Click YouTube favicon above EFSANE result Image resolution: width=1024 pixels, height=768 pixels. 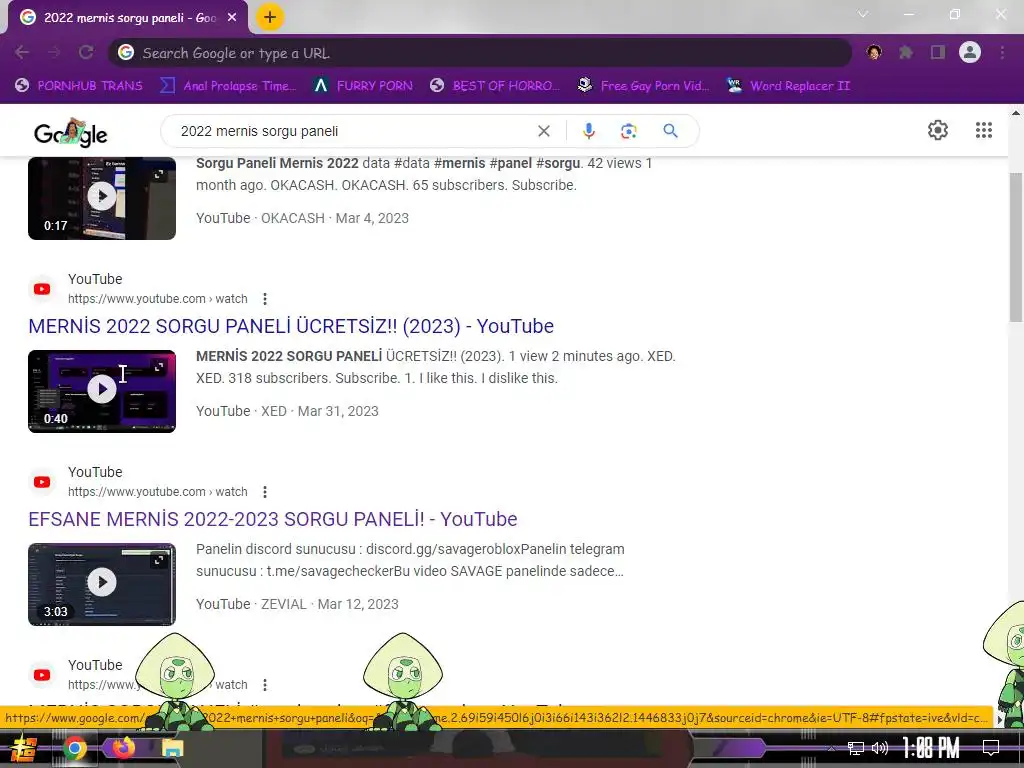click(42, 482)
